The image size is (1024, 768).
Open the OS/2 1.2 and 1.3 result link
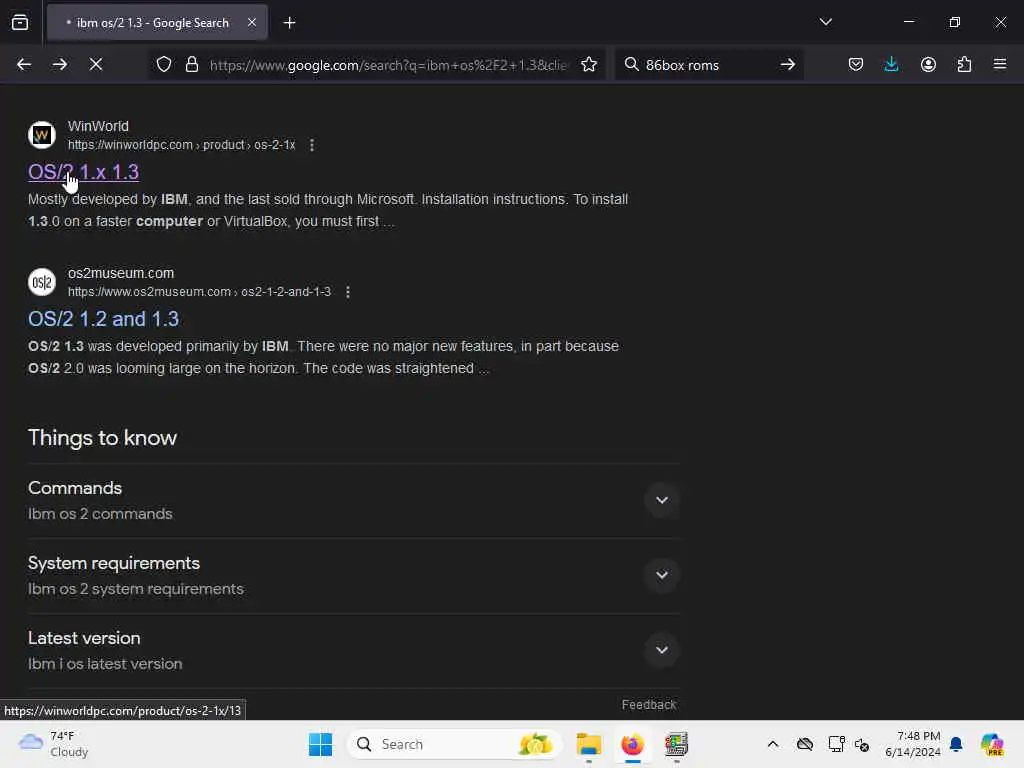103,319
